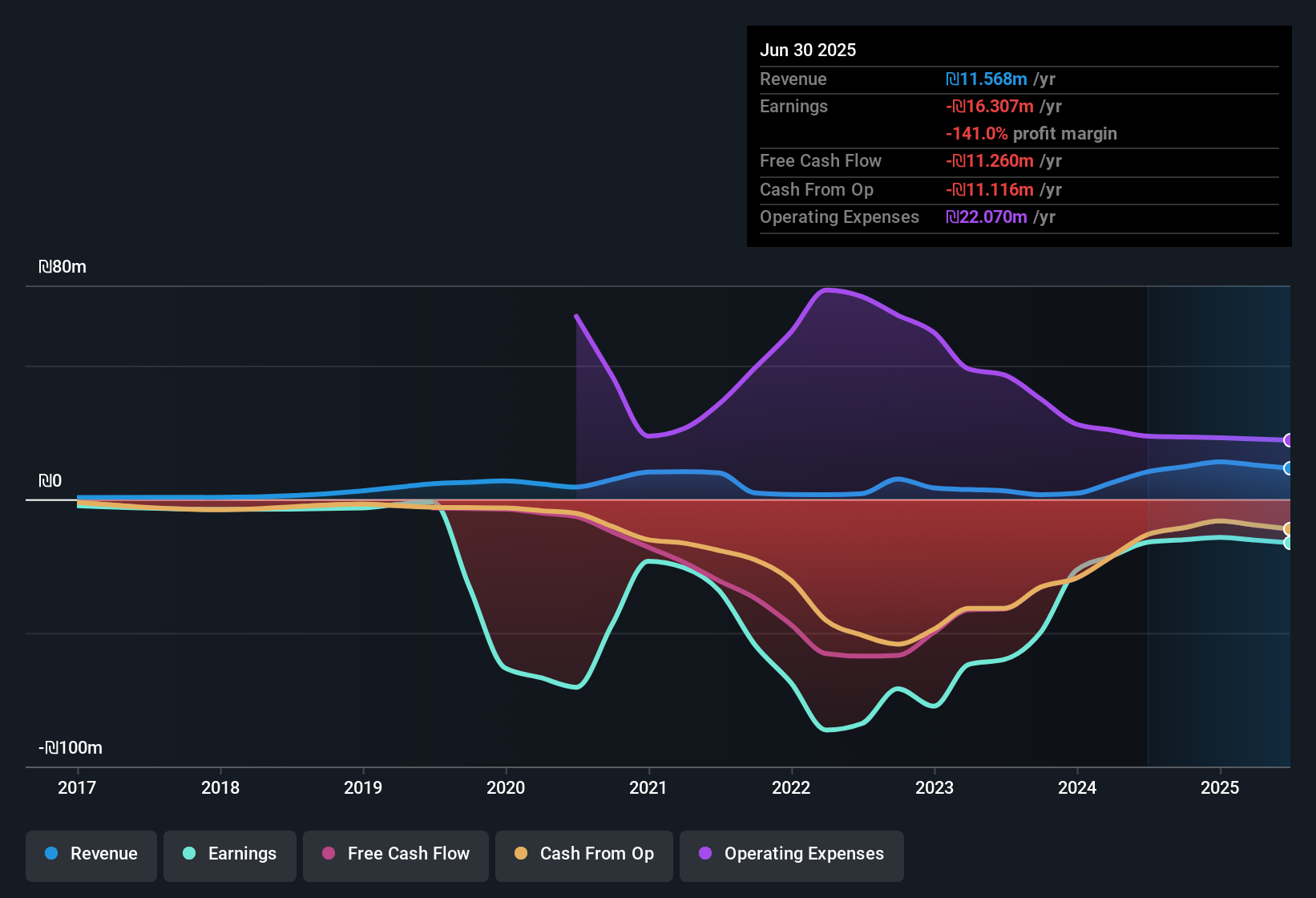The width and height of the screenshot is (1316, 898).
Task: Click the teal Earnings legend dot
Action: pos(189,854)
